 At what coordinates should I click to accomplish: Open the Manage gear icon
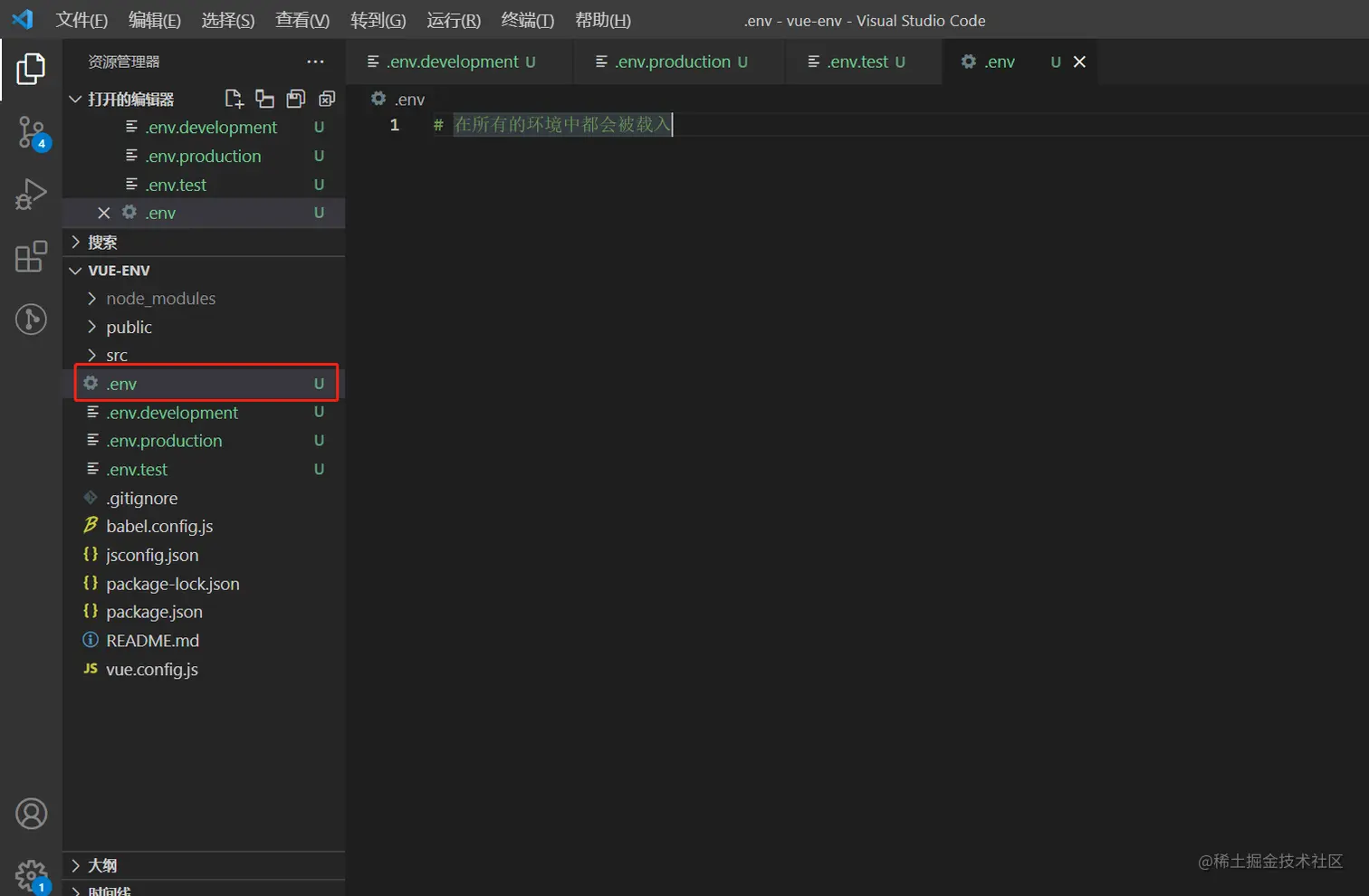coord(31,875)
